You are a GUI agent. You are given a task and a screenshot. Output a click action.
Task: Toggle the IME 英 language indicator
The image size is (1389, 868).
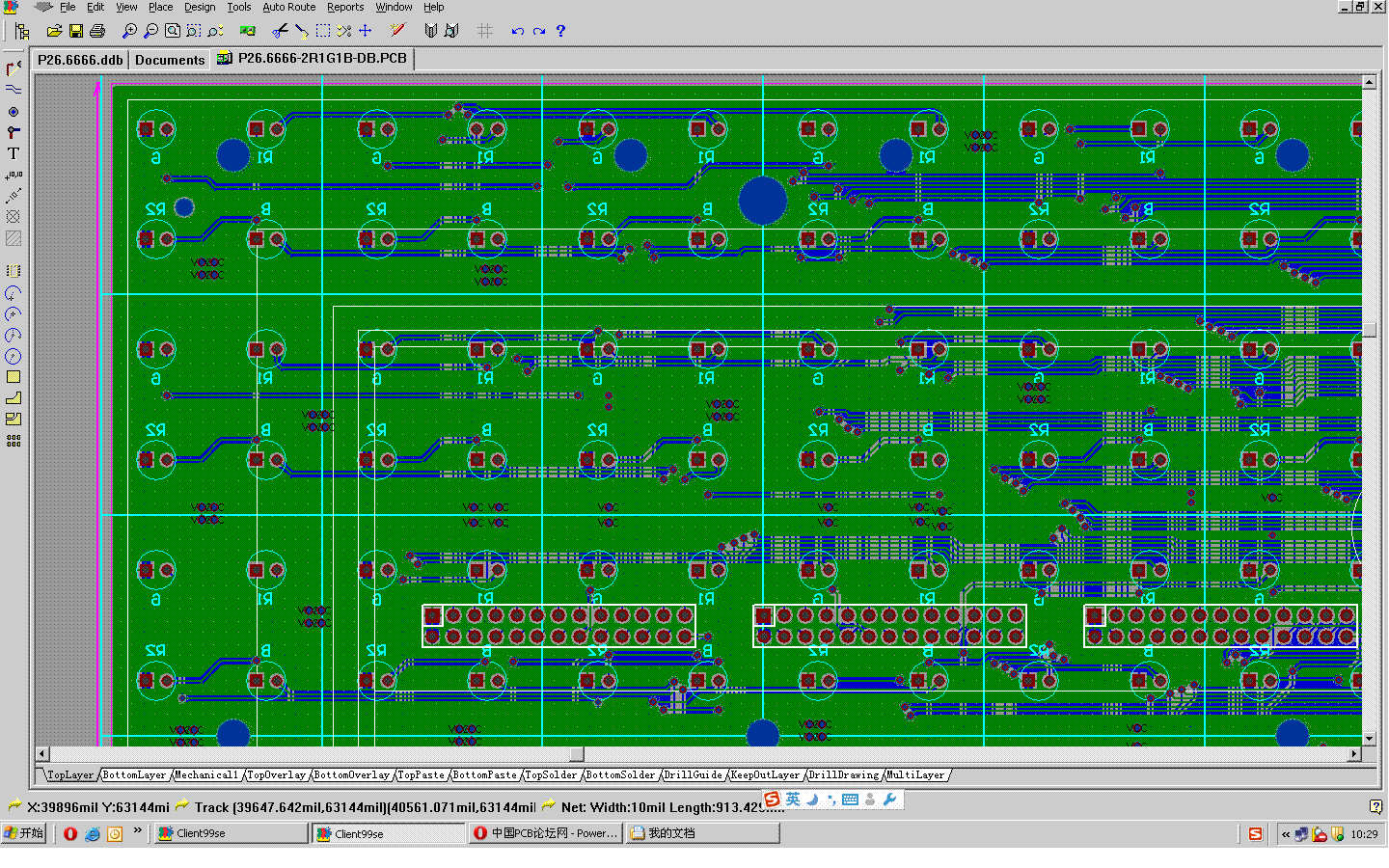(x=793, y=799)
